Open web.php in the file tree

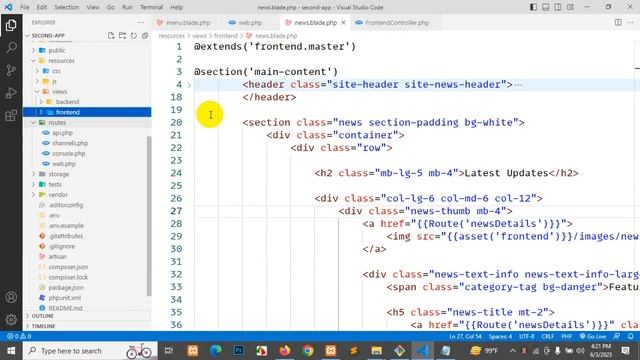[x=87, y=164]
